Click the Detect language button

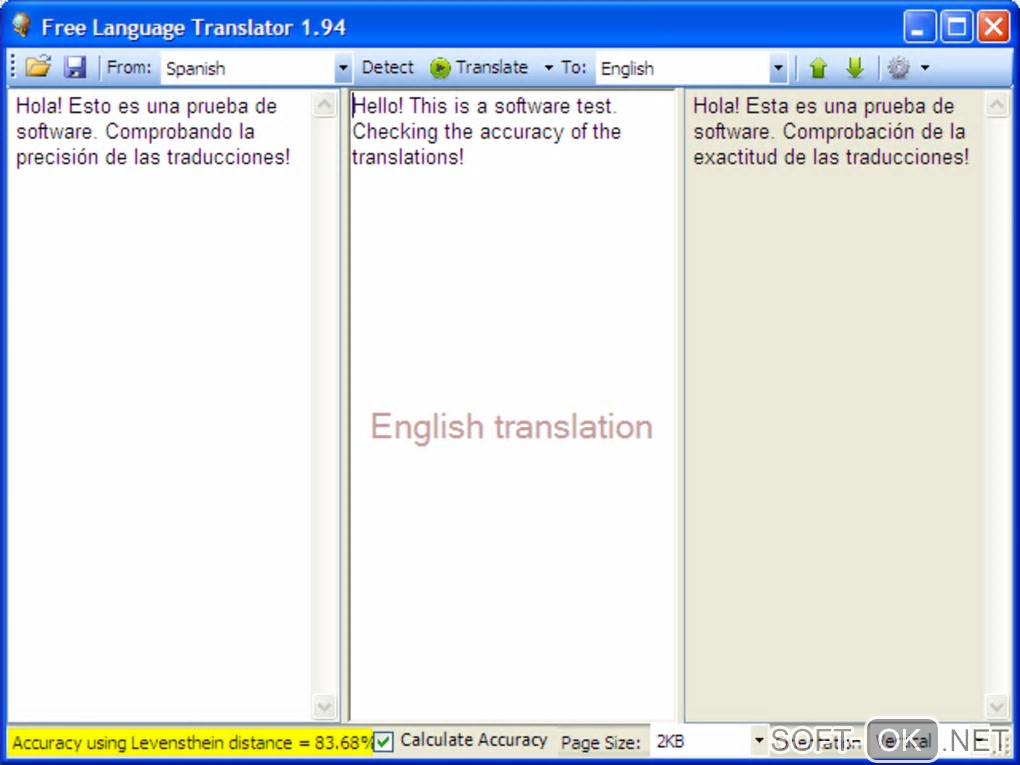pos(388,68)
